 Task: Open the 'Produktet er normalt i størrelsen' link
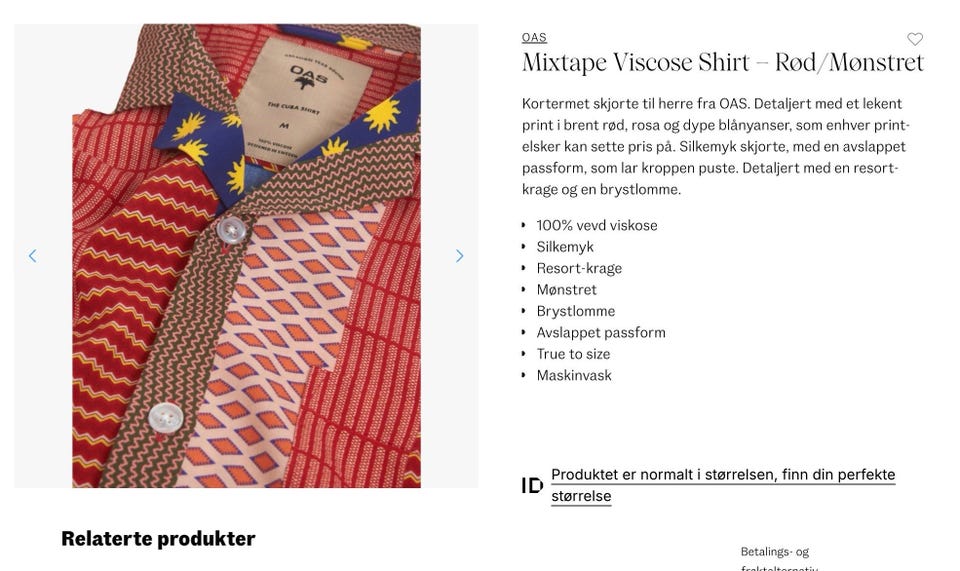coord(723,485)
